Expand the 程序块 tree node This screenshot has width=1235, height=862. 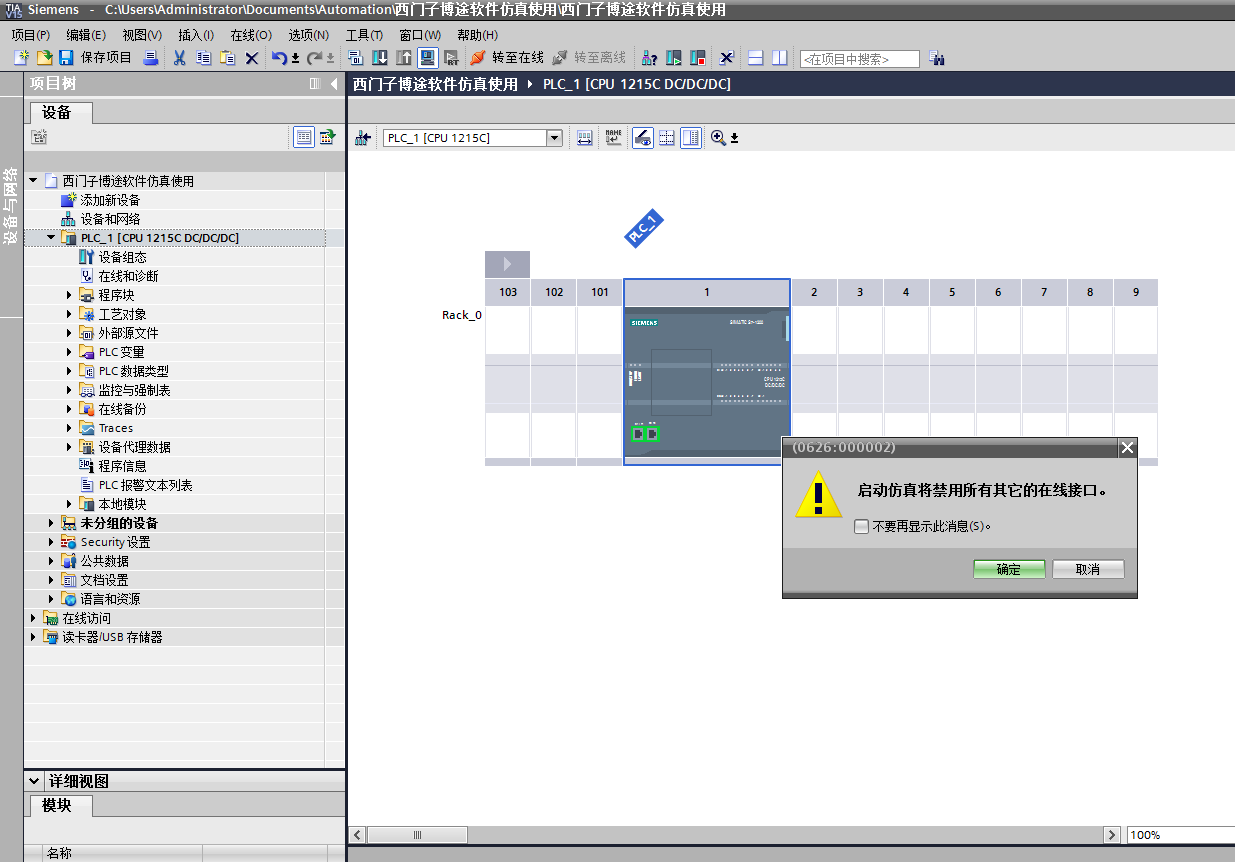pyautogui.click(x=69, y=295)
